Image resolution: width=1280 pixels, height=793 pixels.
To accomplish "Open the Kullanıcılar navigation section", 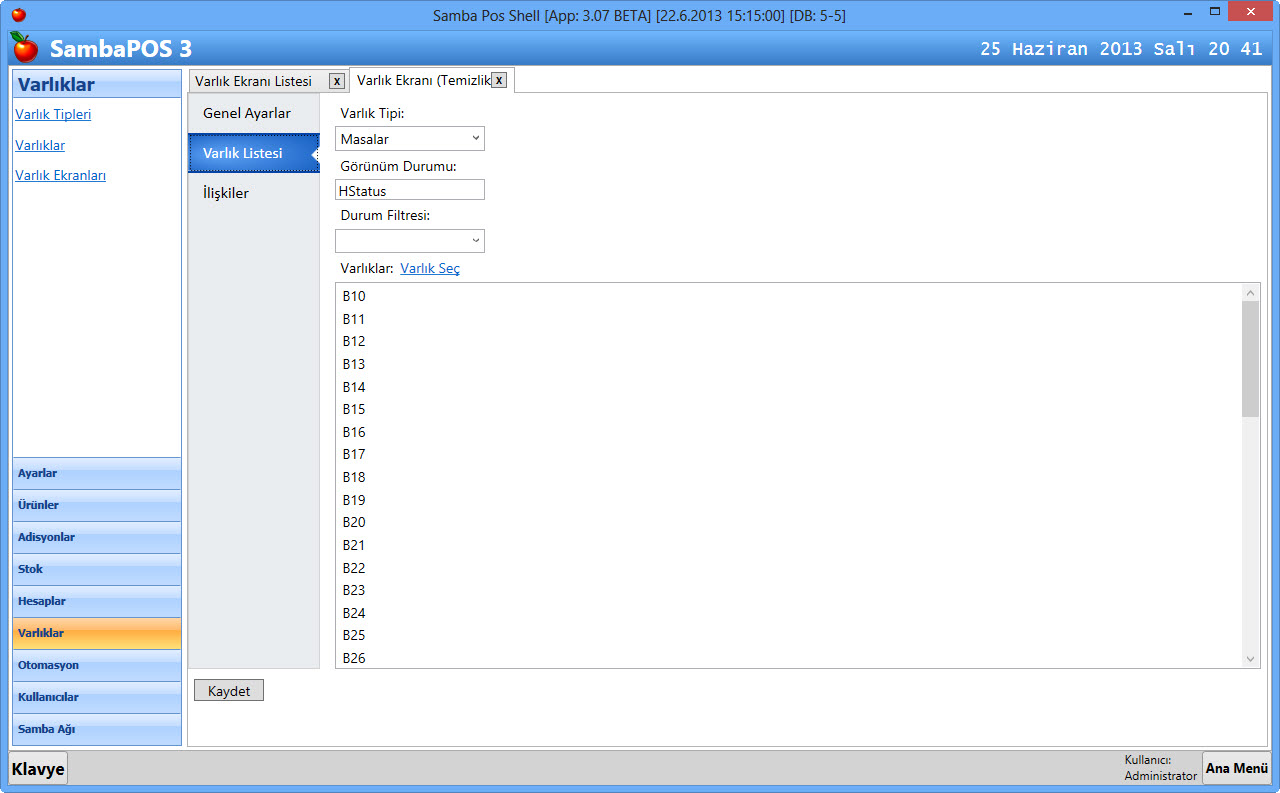I will 97,697.
